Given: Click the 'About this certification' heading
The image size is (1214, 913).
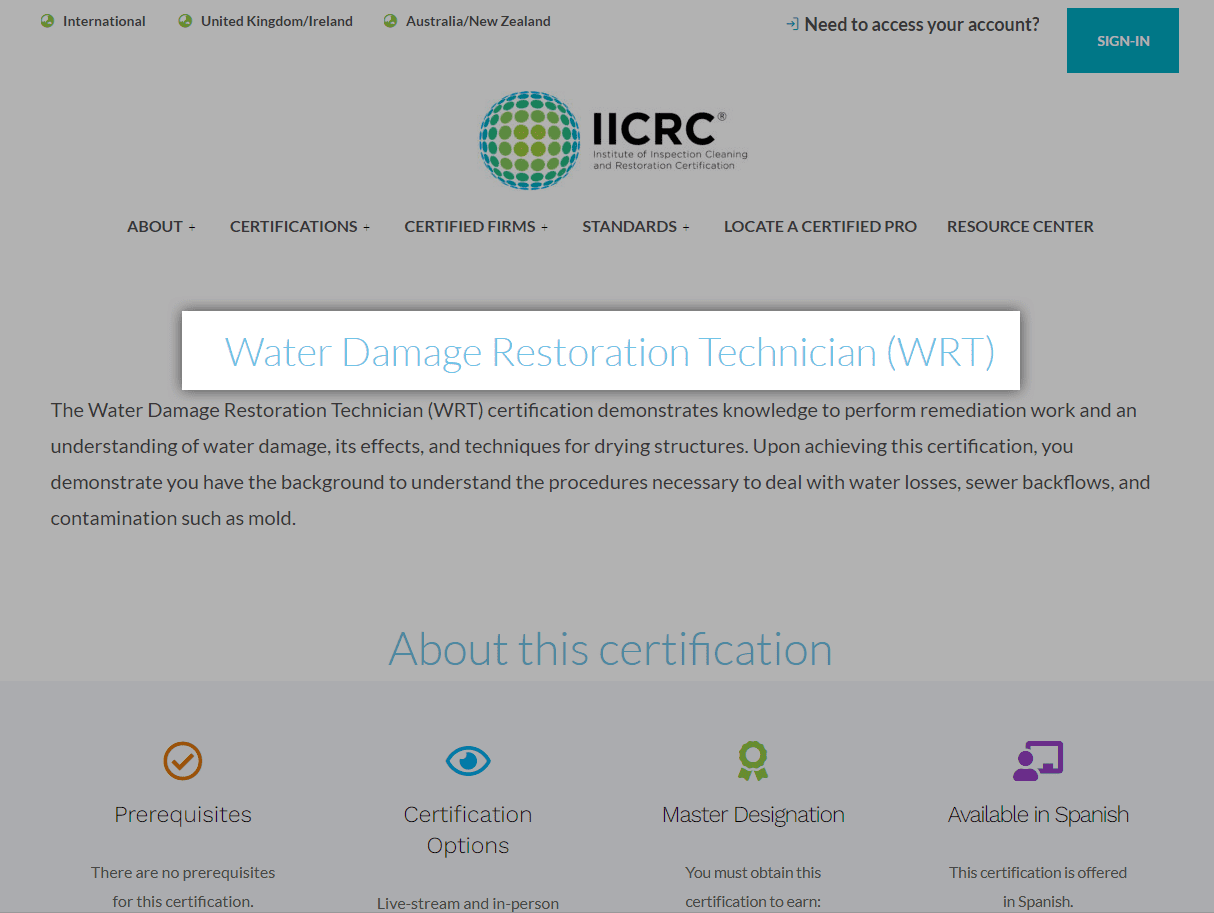Looking at the screenshot, I should click(x=610, y=649).
